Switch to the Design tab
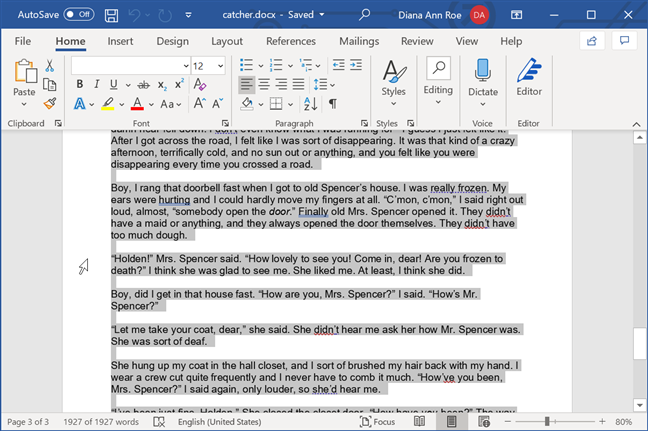Image resolution: width=648 pixels, height=431 pixels. [172, 41]
